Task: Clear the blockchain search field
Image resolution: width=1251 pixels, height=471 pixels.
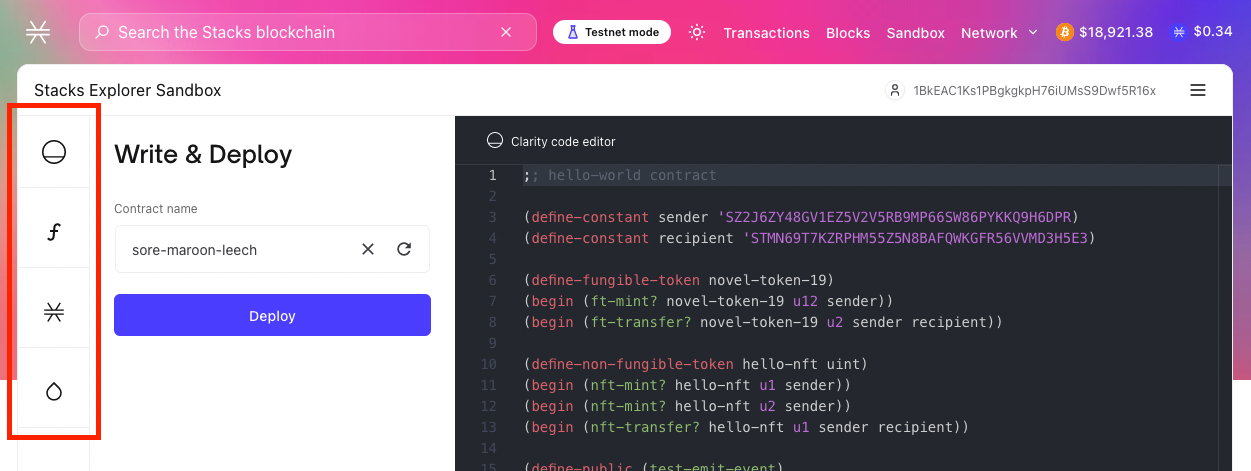Action: (x=506, y=32)
